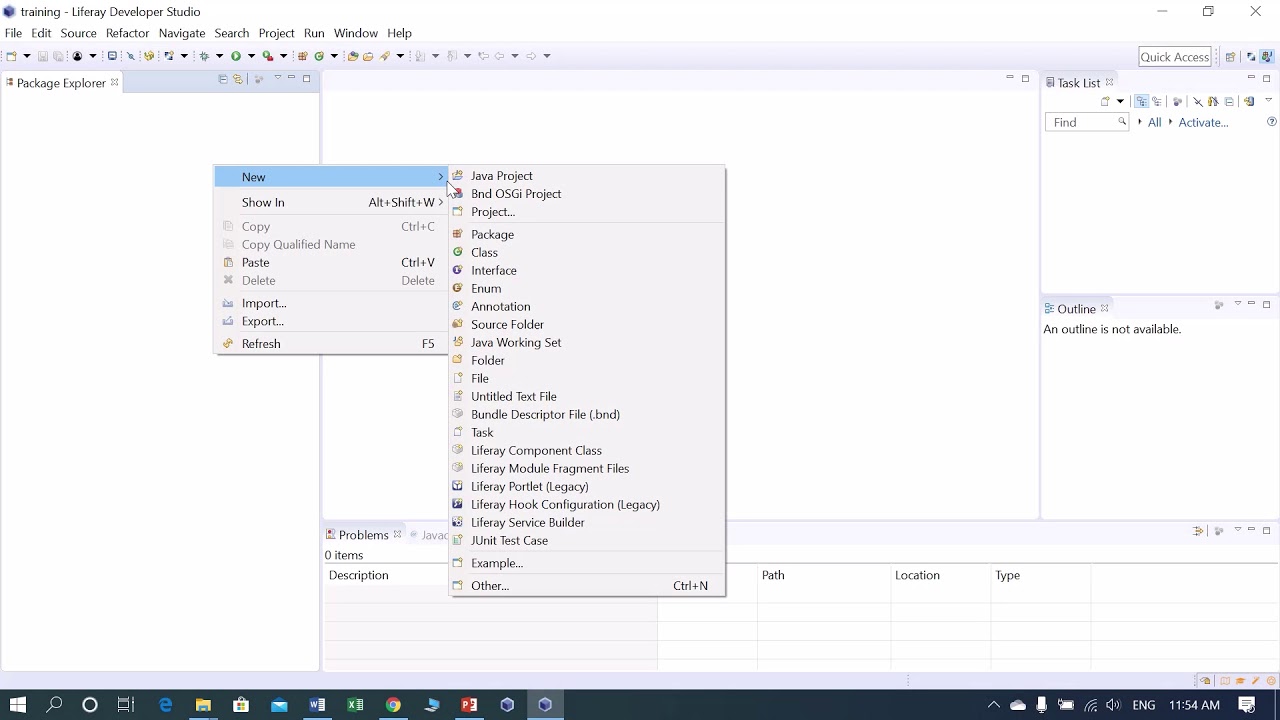The height and width of the screenshot is (720, 1280).
Task: Open Google Chrome from the taskbar
Action: 393,705
